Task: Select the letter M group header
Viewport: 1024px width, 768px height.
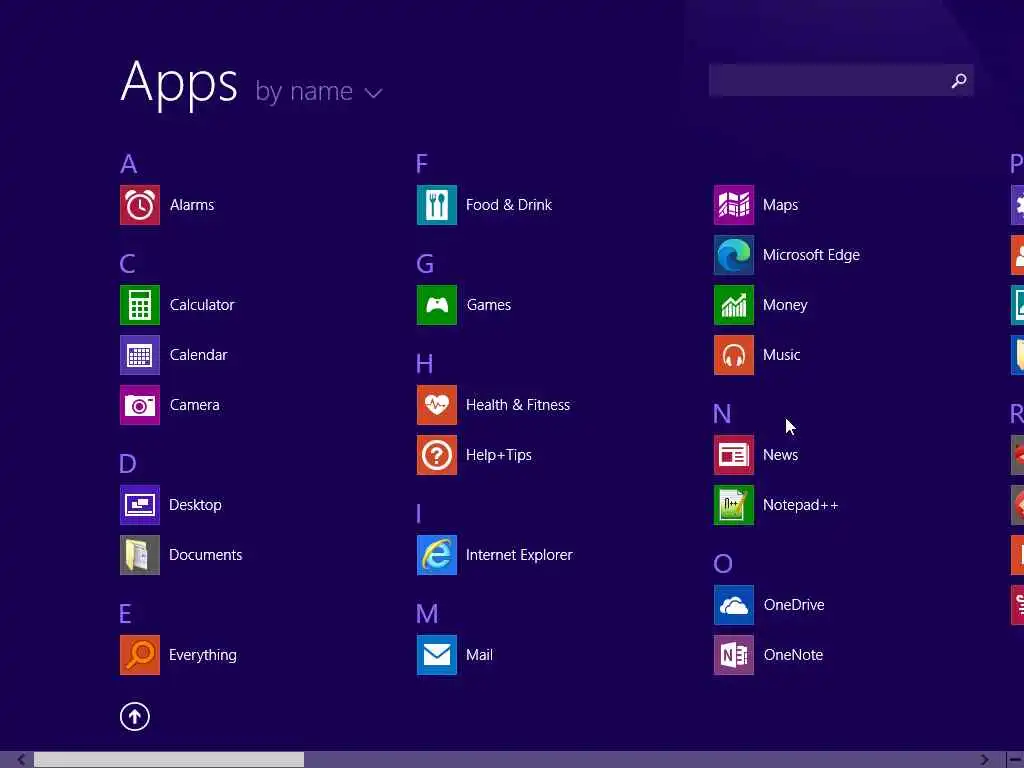Action: point(427,614)
